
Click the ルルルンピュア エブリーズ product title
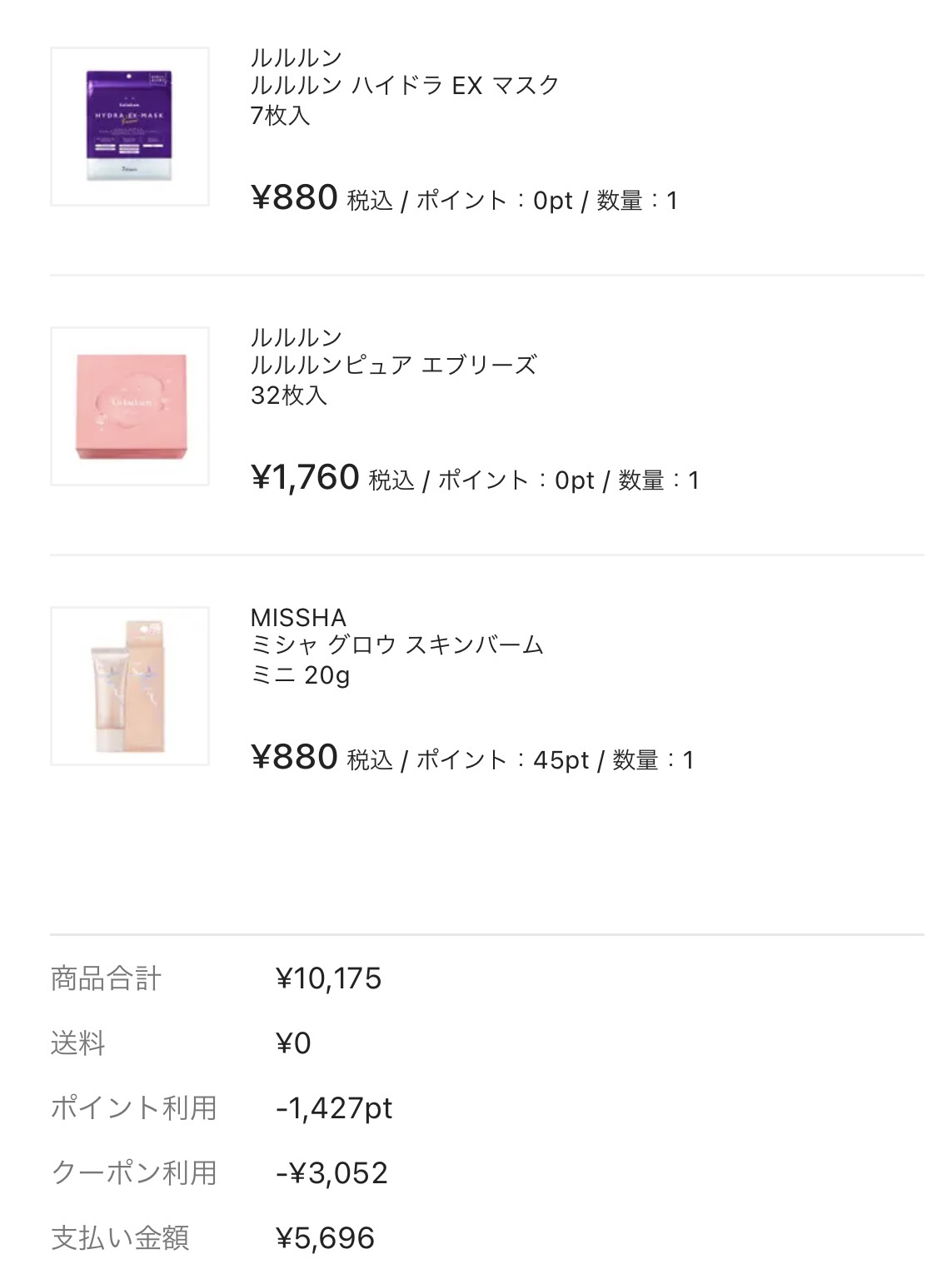point(393,365)
